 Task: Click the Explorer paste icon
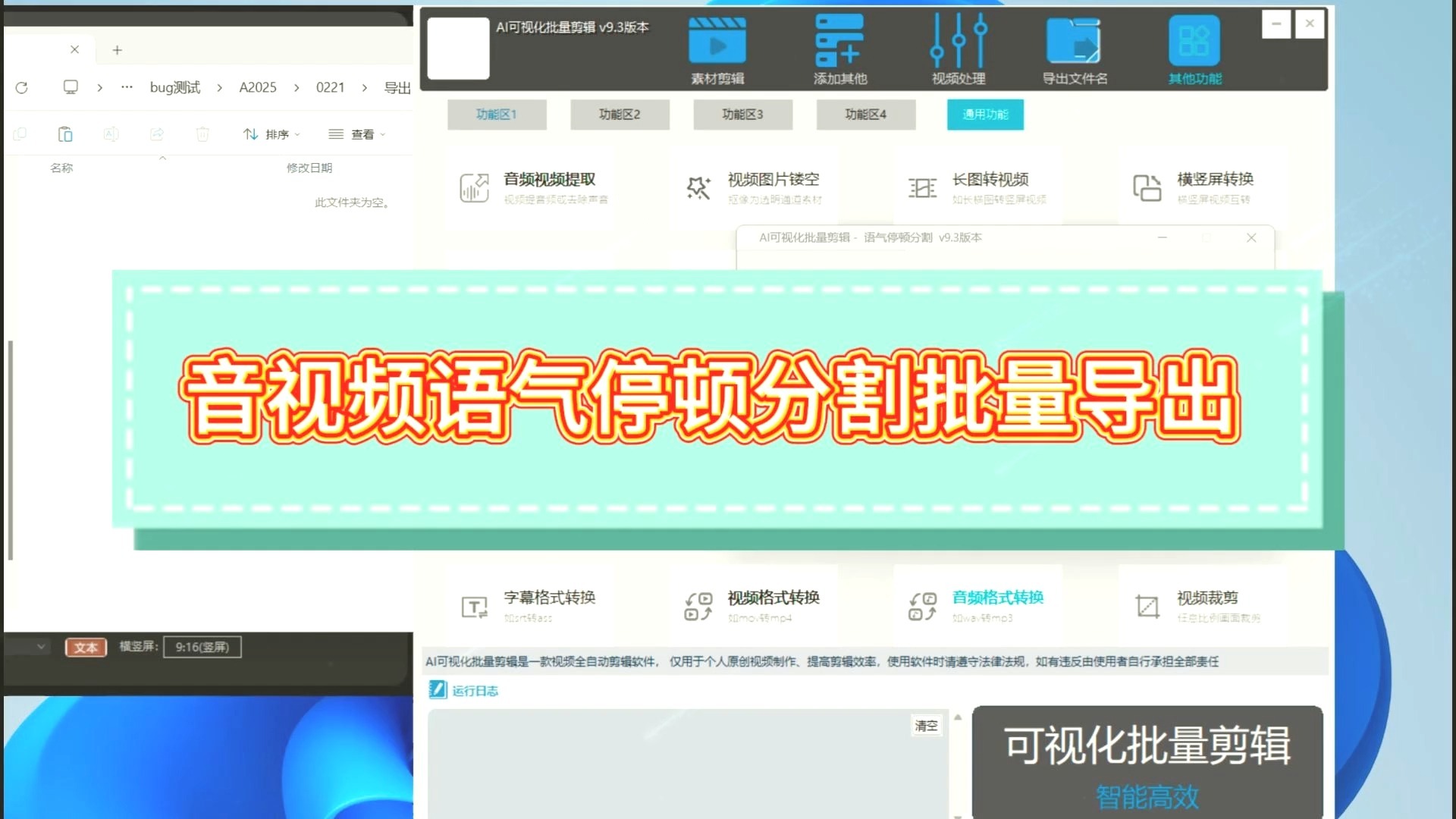(65, 134)
